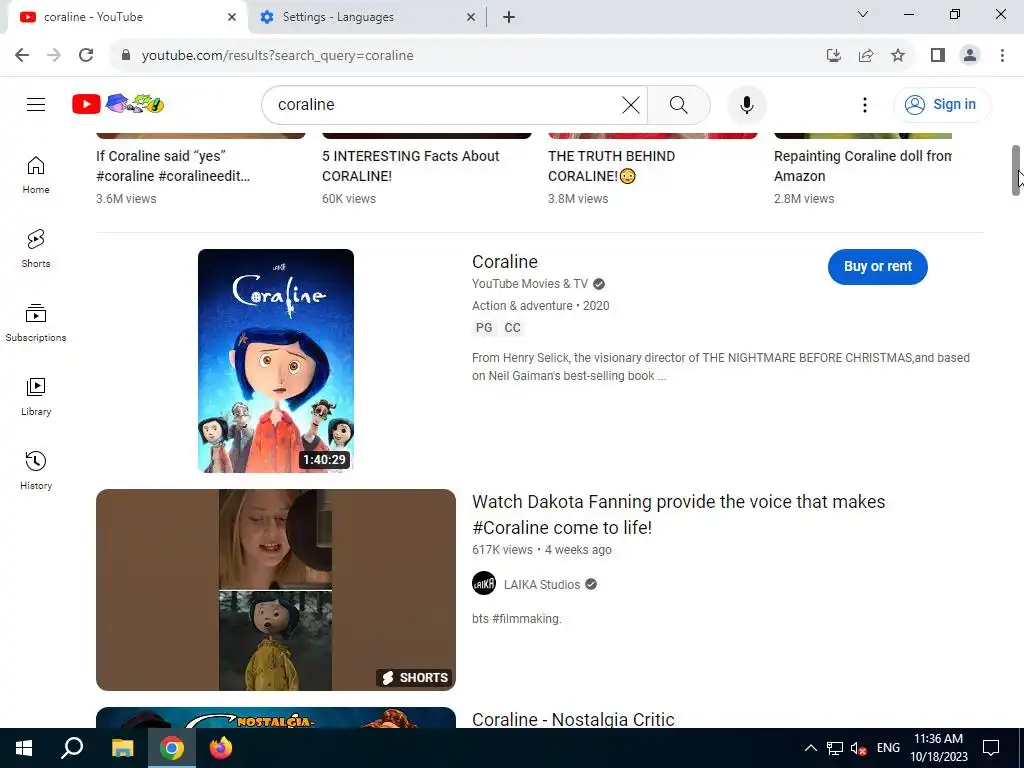Open the YouTube guide hamburger menu
1024x768 pixels.
click(x=36, y=104)
